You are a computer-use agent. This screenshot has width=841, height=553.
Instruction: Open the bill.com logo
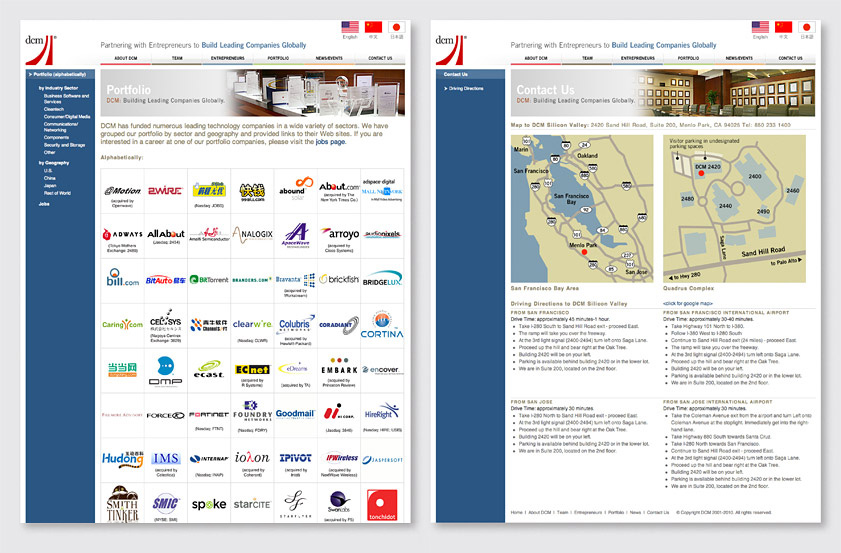point(122,277)
